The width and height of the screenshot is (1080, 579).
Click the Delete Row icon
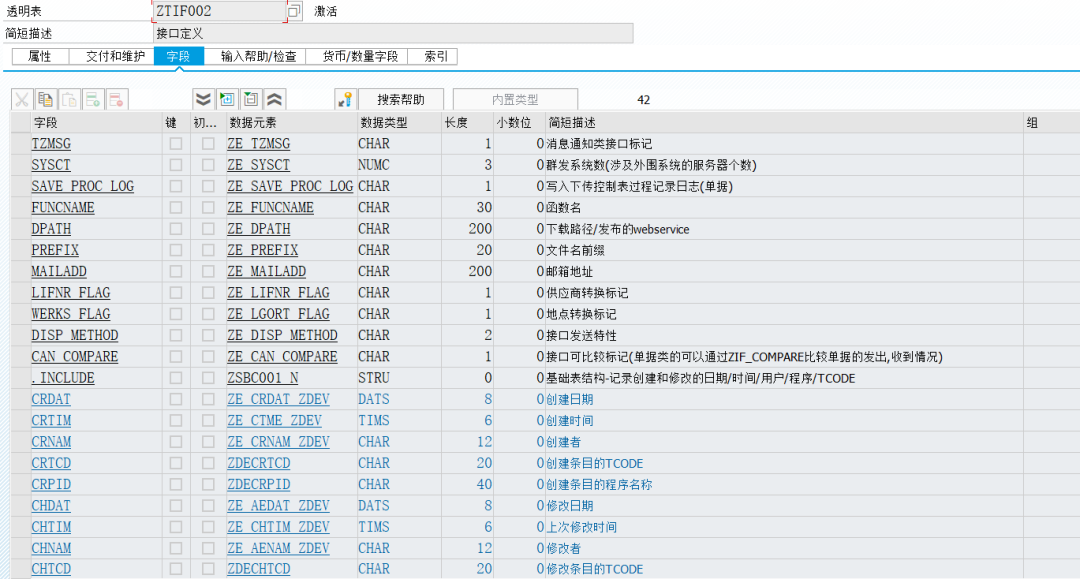pos(116,100)
